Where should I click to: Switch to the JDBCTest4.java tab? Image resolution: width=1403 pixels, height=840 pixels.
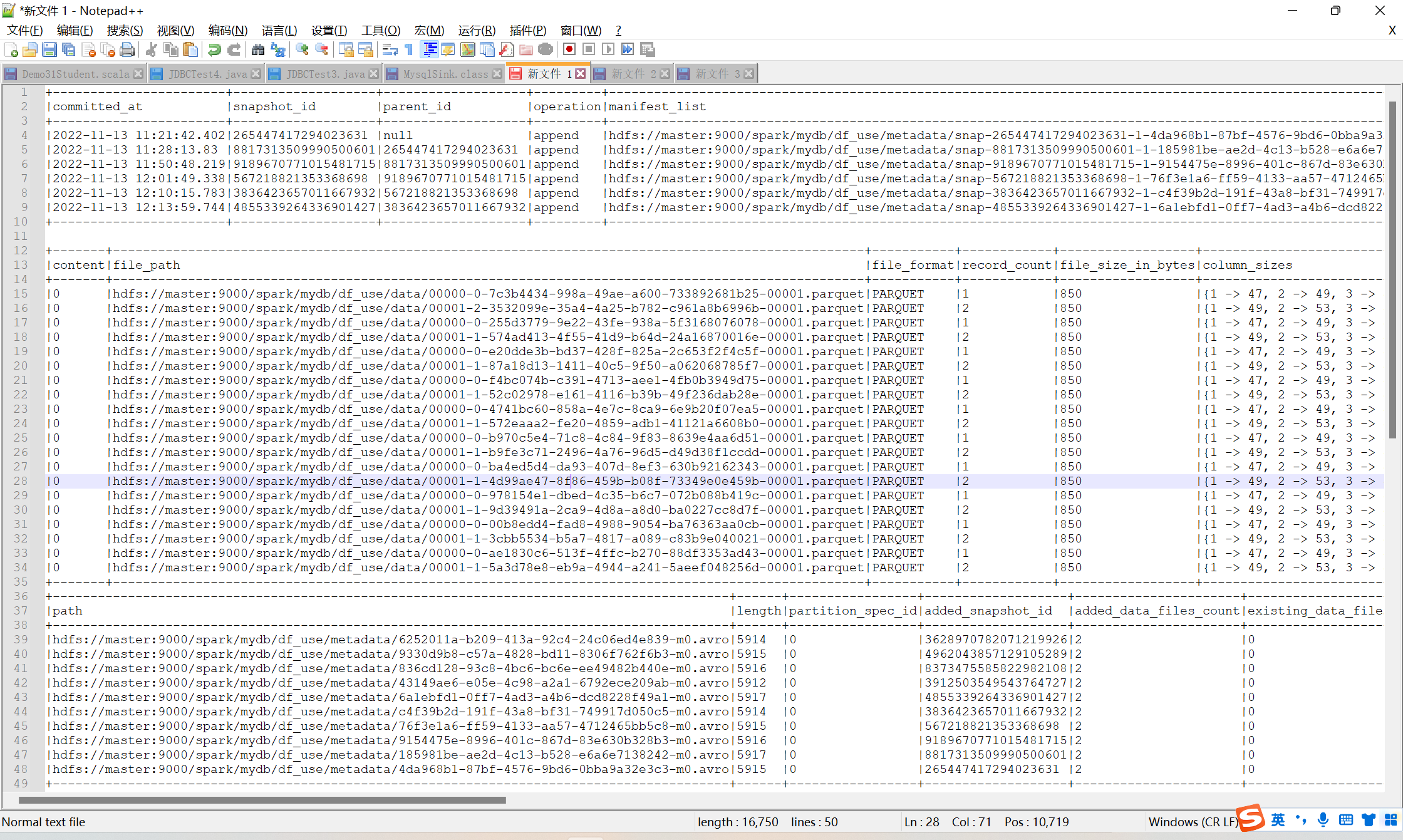tap(207, 74)
